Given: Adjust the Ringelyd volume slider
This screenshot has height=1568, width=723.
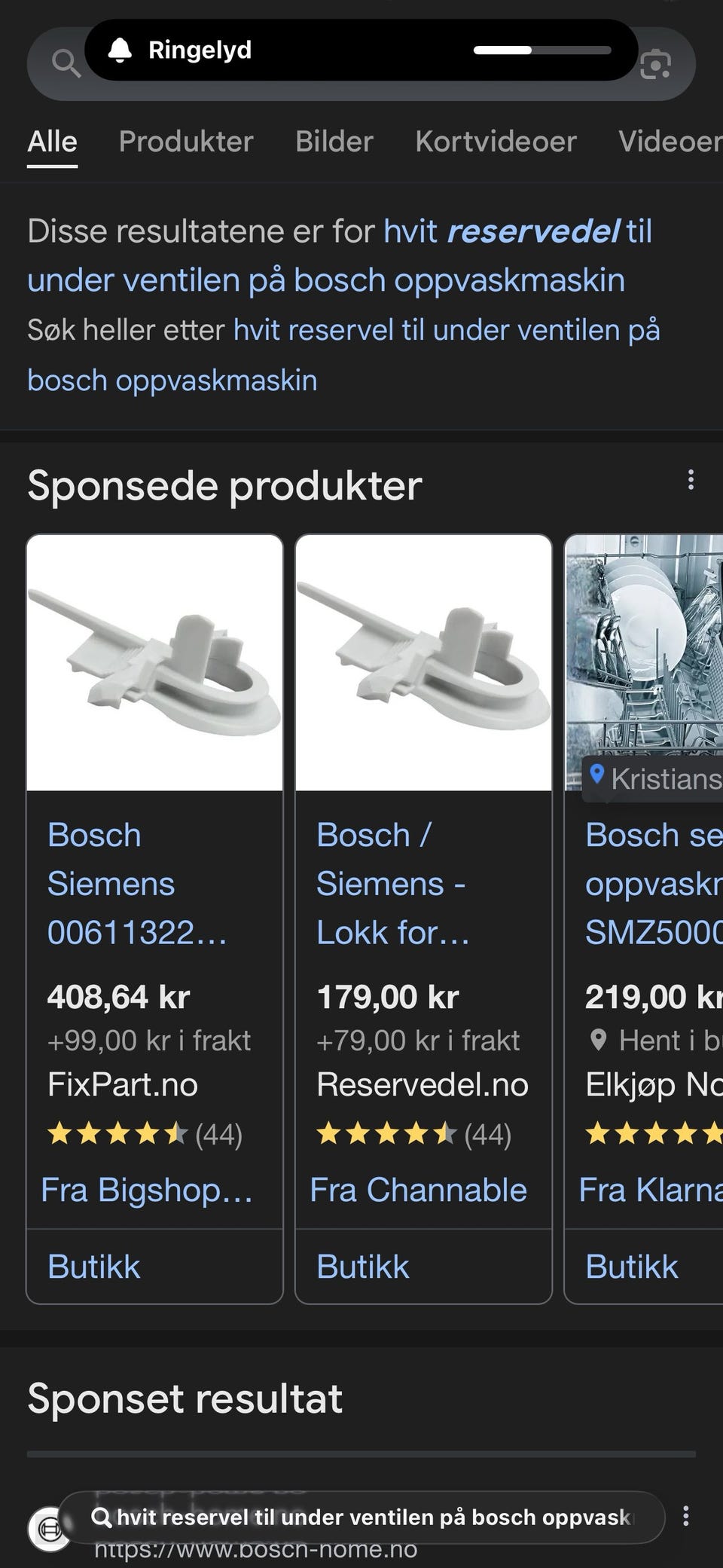Looking at the screenshot, I should point(542,50).
